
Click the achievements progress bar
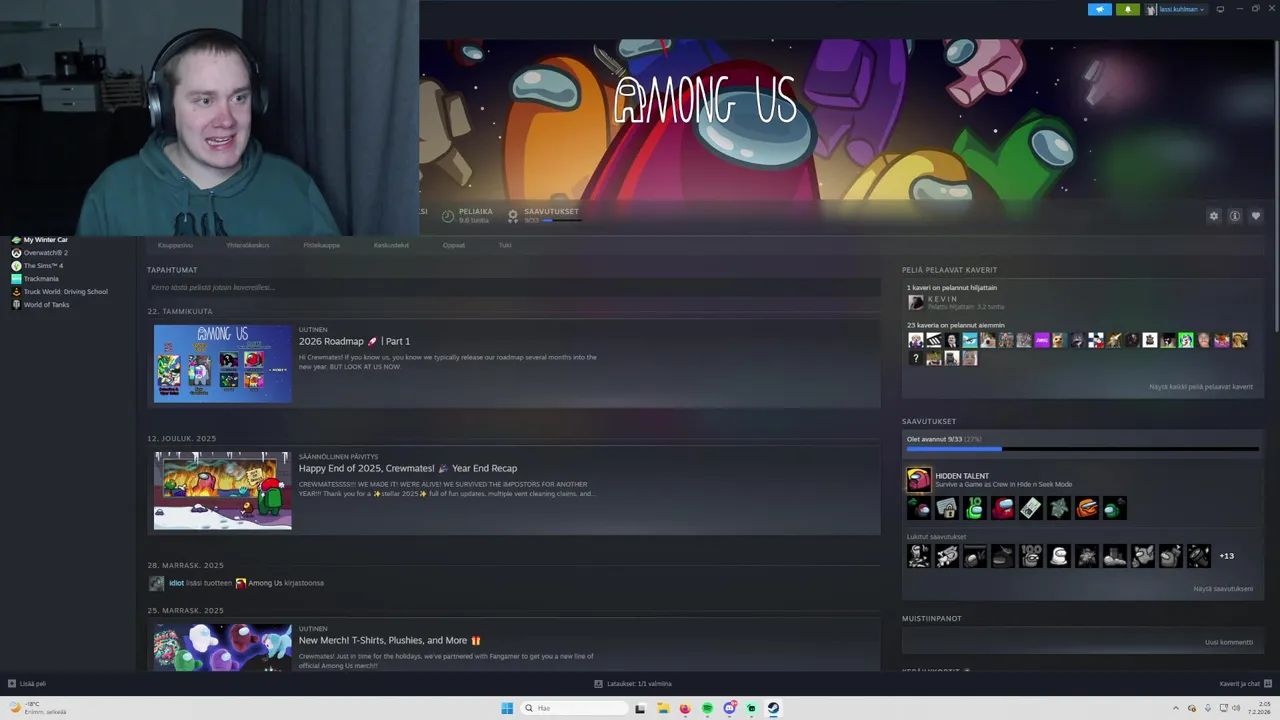click(1082, 449)
